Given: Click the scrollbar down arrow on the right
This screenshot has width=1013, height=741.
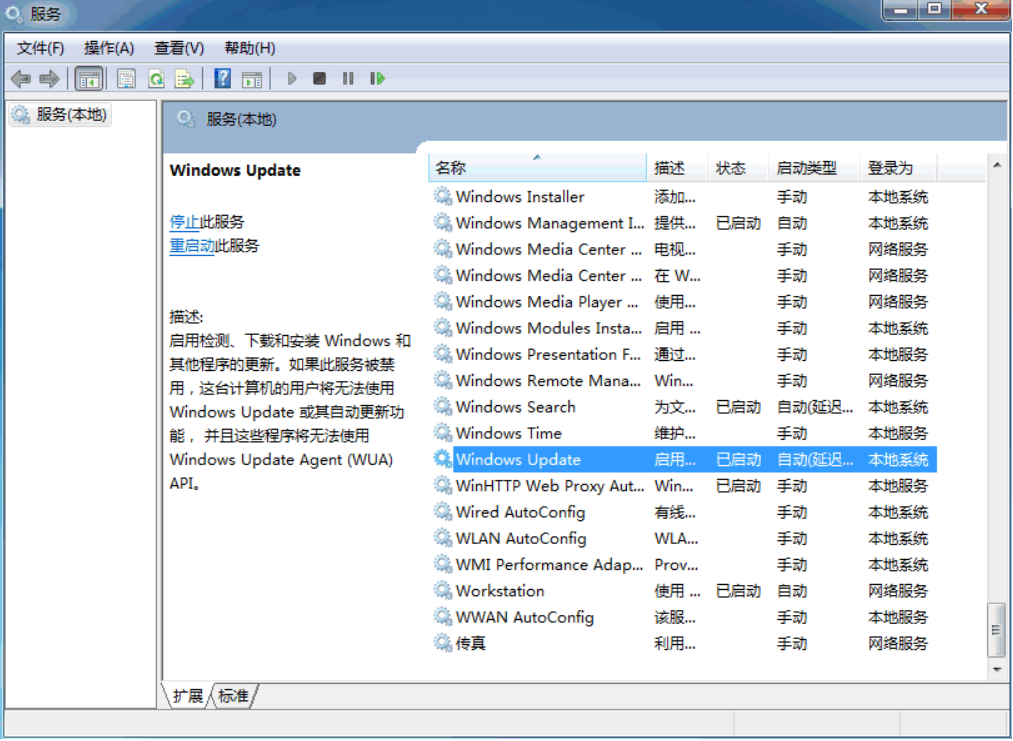Looking at the screenshot, I should tap(997, 670).
